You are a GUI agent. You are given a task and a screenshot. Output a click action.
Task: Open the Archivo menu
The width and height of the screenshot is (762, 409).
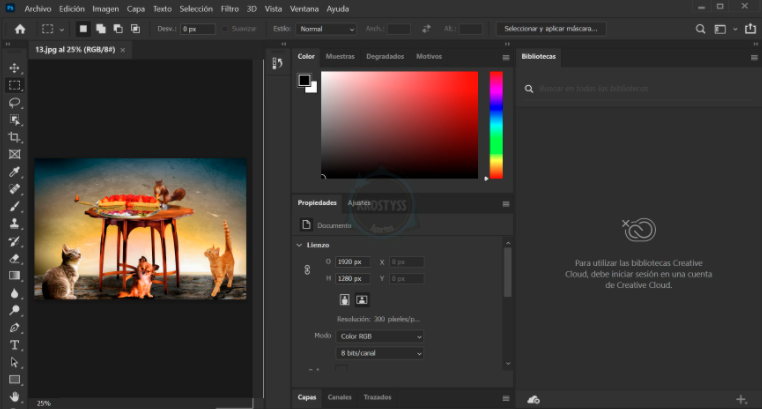click(x=38, y=9)
